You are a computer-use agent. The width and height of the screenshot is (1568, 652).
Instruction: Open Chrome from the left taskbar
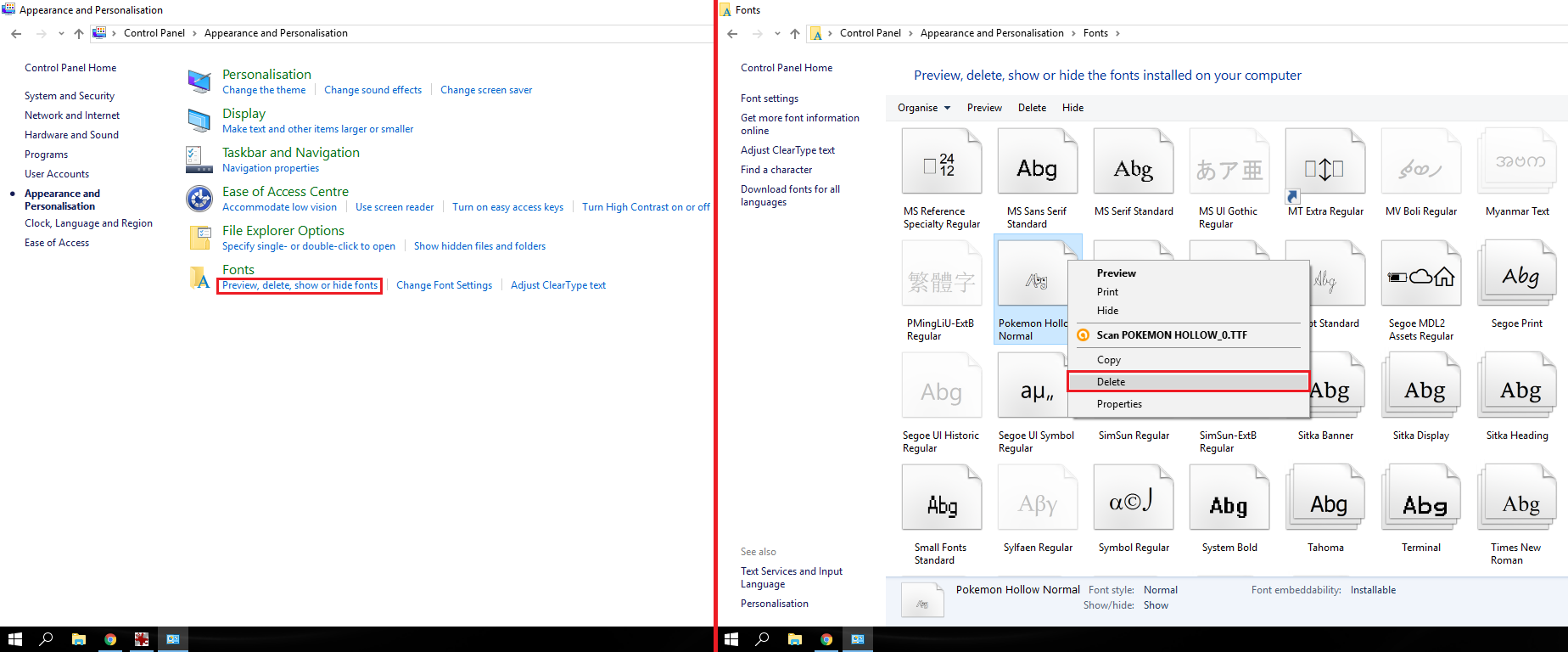(x=110, y=639)
